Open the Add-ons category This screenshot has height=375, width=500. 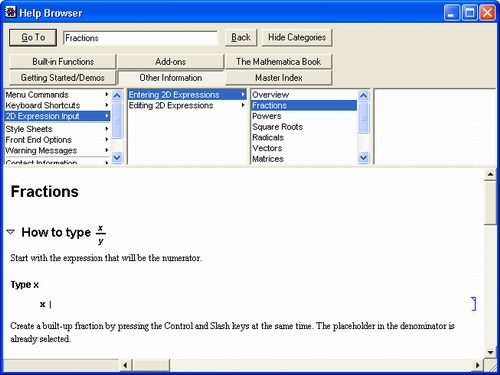click(170, 62)
